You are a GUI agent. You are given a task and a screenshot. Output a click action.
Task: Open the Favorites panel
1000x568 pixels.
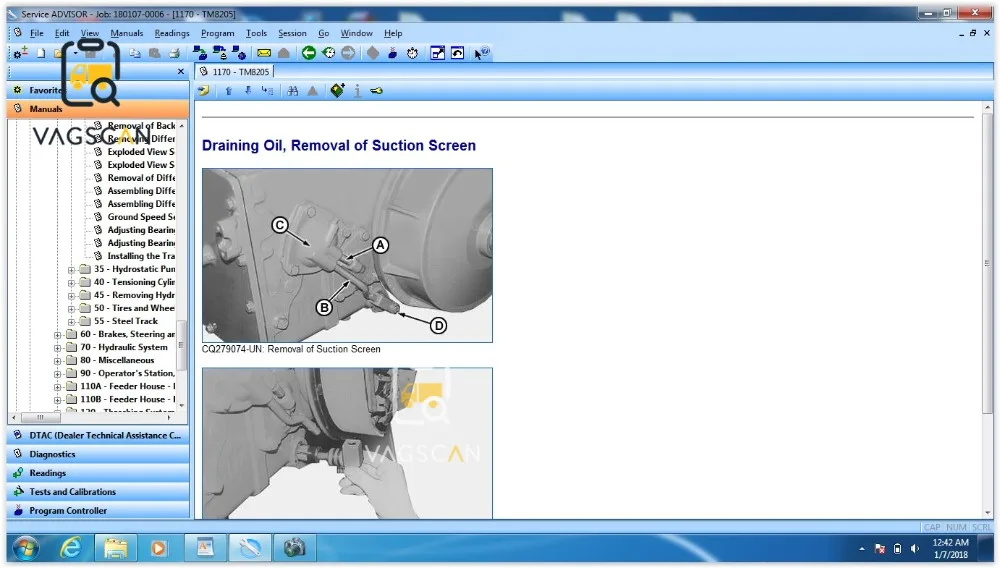coord(98,90)
